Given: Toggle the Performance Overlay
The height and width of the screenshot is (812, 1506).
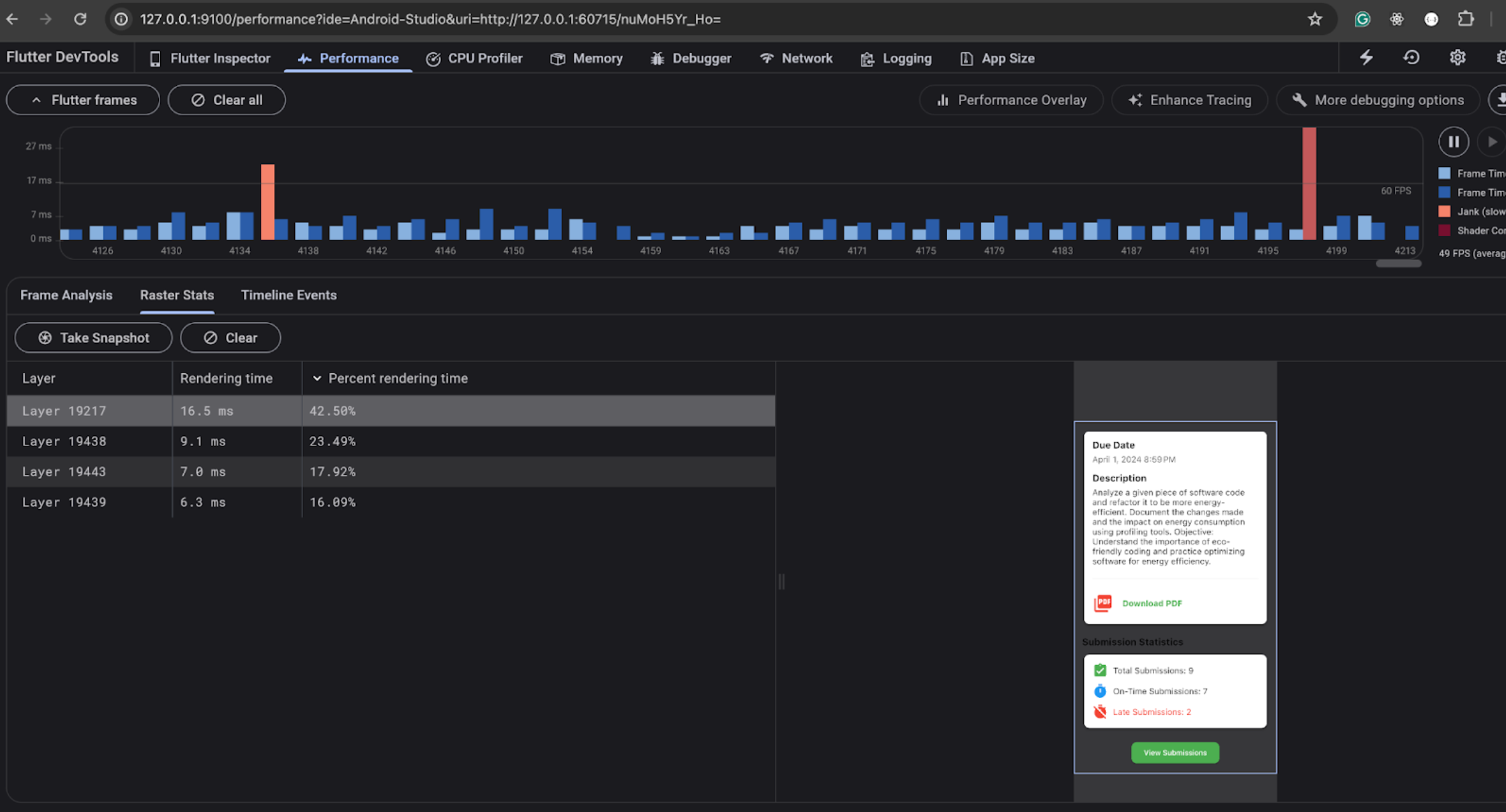Looking at the screenshot, I should point(1011,100).
